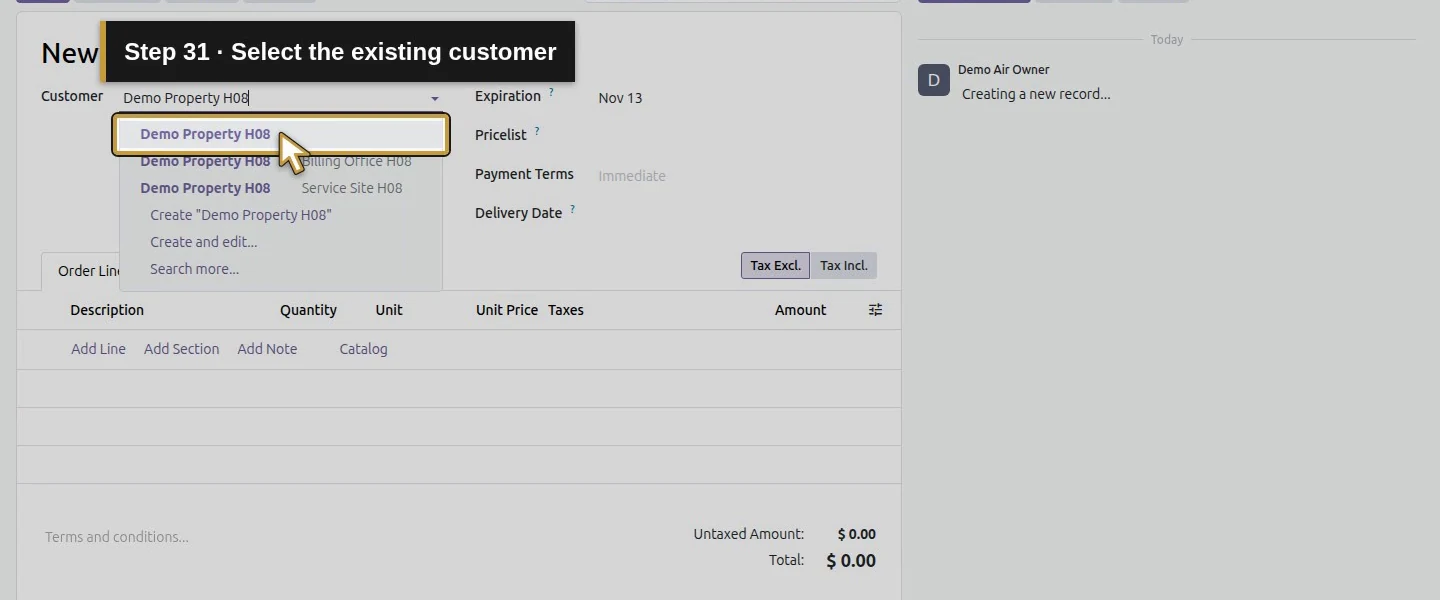Screen dimensions: 1440x600
Task: Click the Untaxed Amount $ 0.00 value
Action: (x=856, y=534)
